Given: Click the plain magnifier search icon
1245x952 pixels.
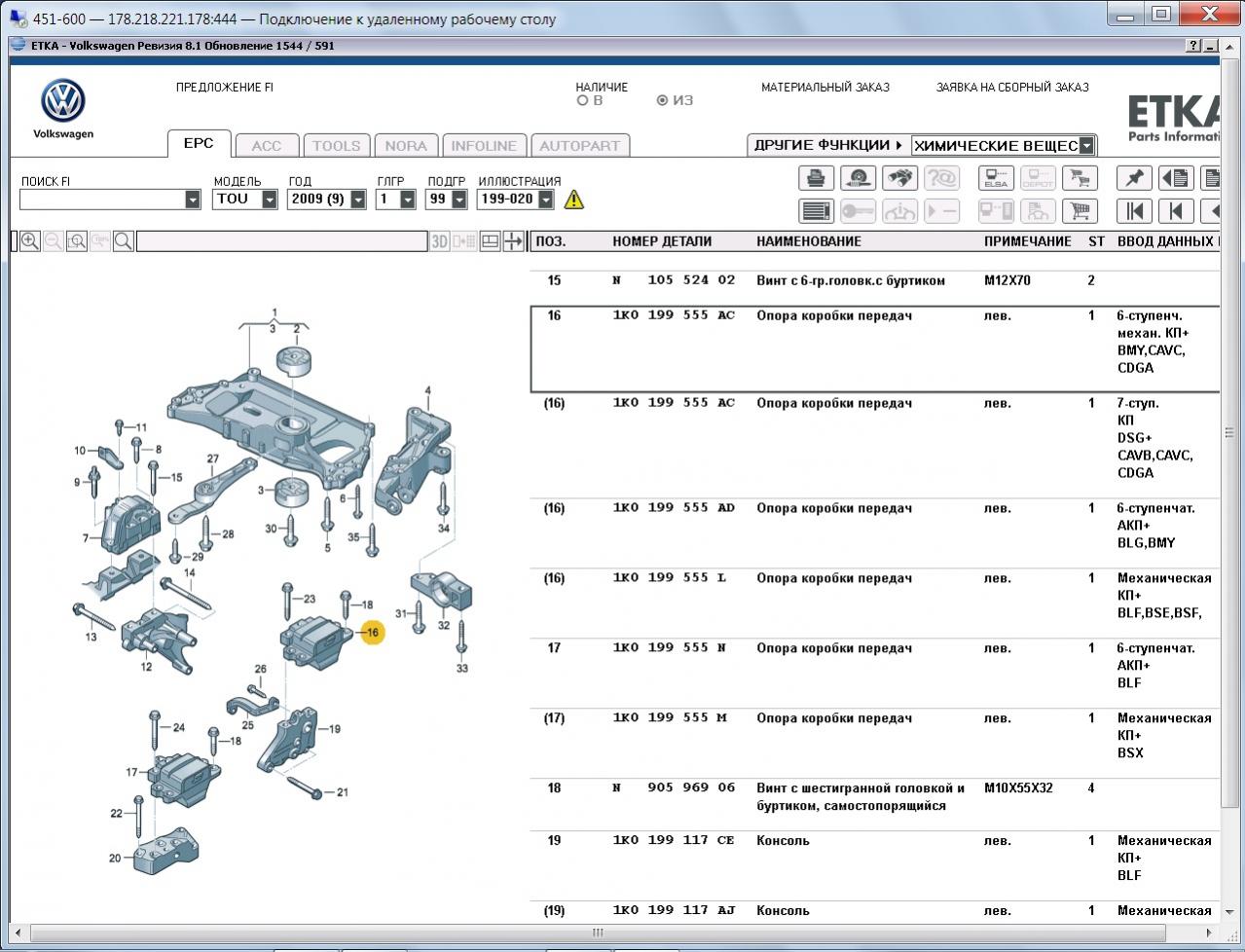Looking at the screenshot, I should [124, 241].
